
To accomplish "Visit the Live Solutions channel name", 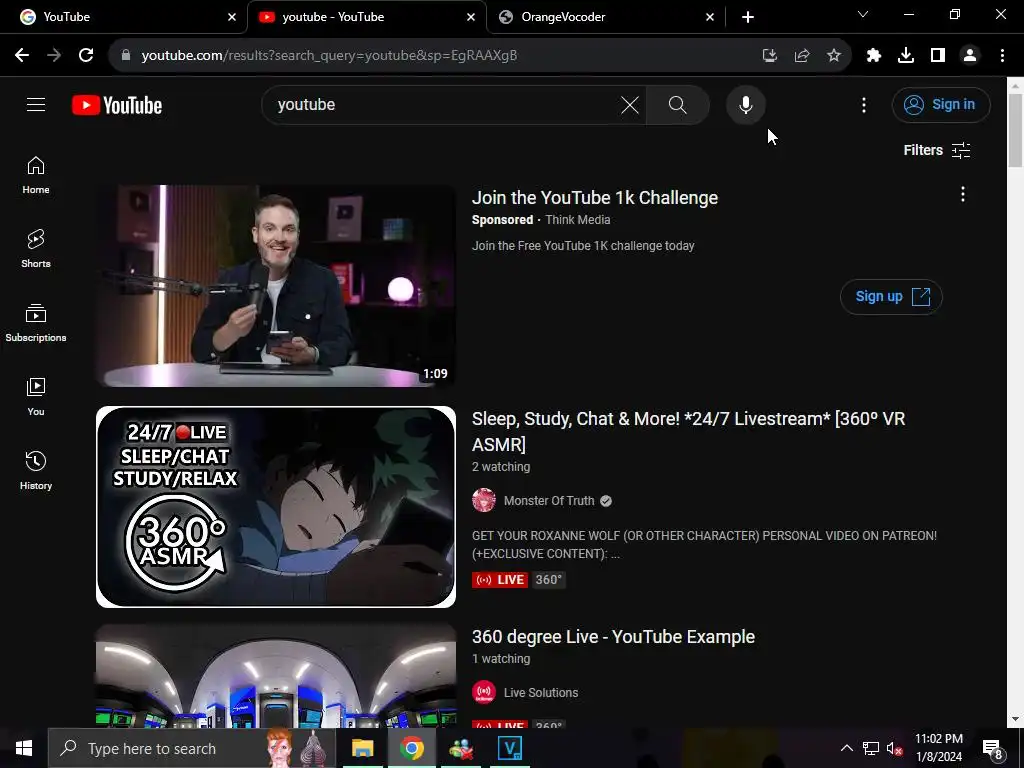I will click(x=541, y=693).
